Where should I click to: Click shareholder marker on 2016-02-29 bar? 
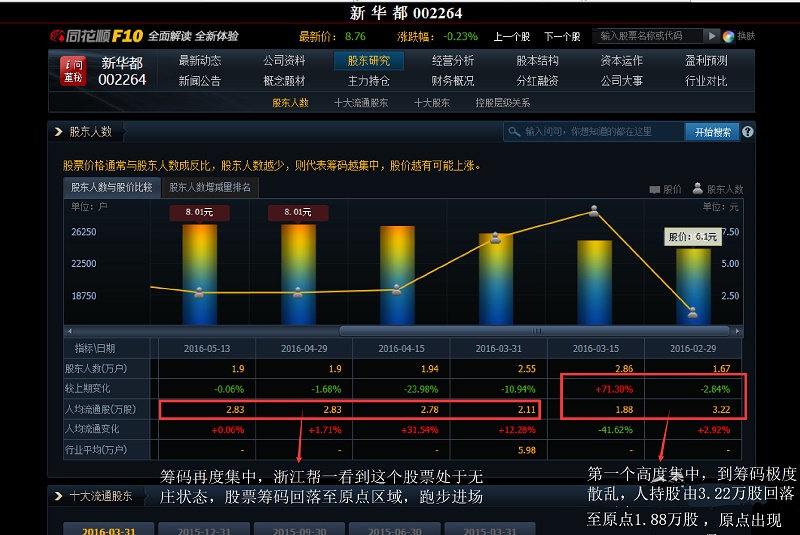pyautogui.click(x=692, y=313)
